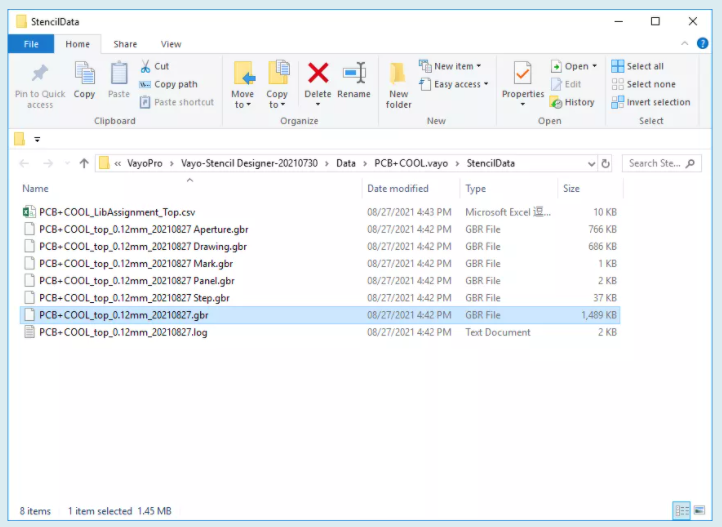Image resolution: width=722 pixels, height=527 pixels.
Task: Select the Panel.gbr file
Action: 320,281
